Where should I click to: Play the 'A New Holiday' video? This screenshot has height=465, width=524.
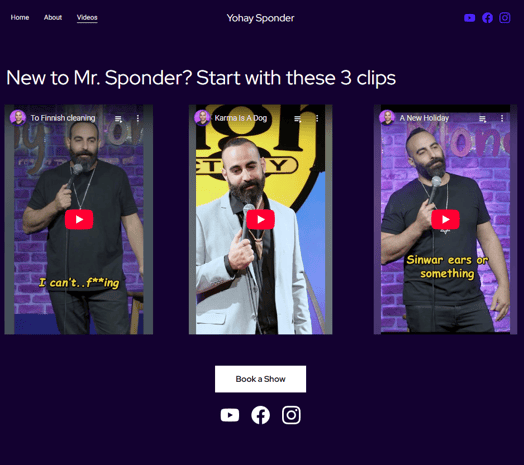point(445,219)
